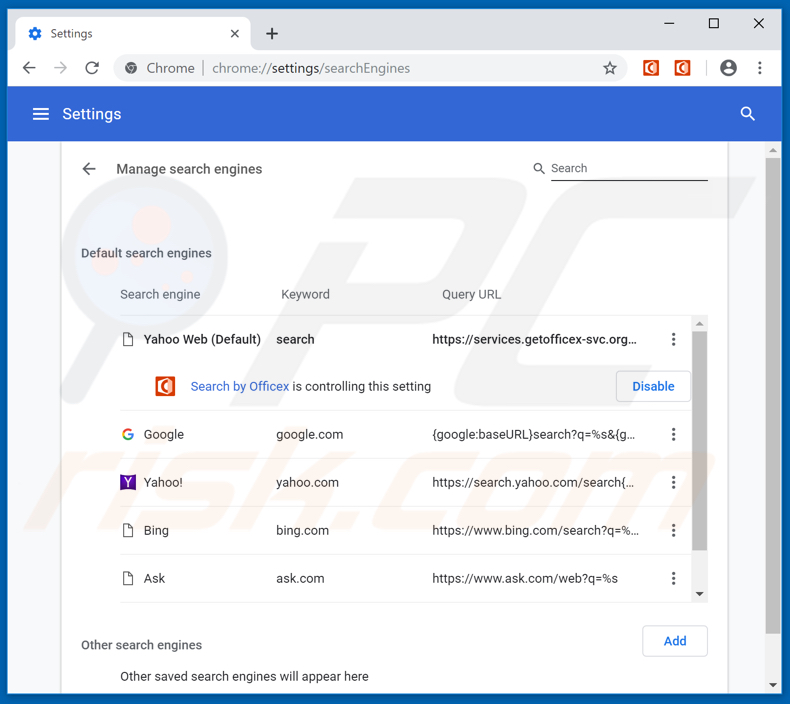Select the google.com keyword text
Image resolution: width=790 pixels, height=704 pixels.
(x=309, y=434)
